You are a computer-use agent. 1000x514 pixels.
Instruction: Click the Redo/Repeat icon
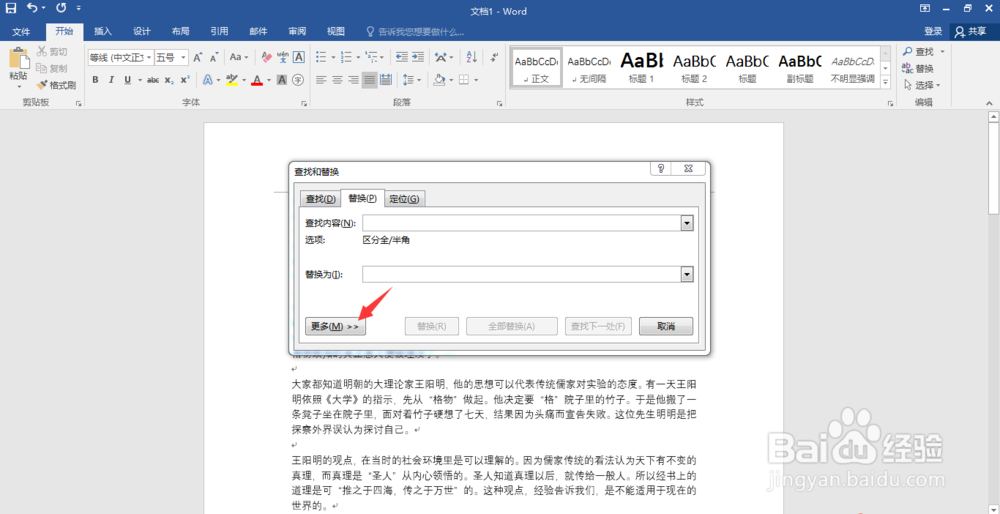click(61, 8)
